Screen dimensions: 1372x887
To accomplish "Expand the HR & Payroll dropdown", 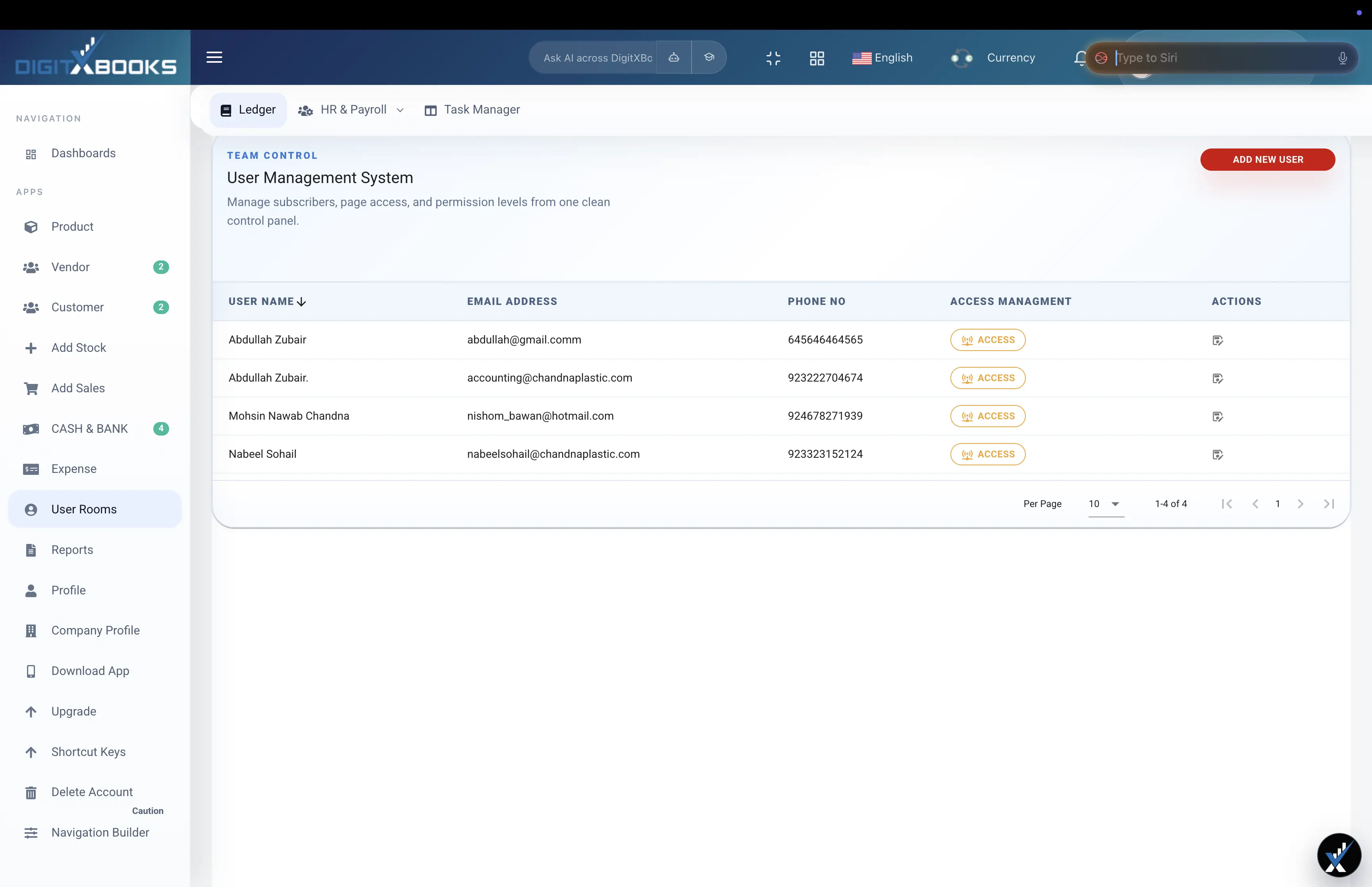I will point(400,110).
